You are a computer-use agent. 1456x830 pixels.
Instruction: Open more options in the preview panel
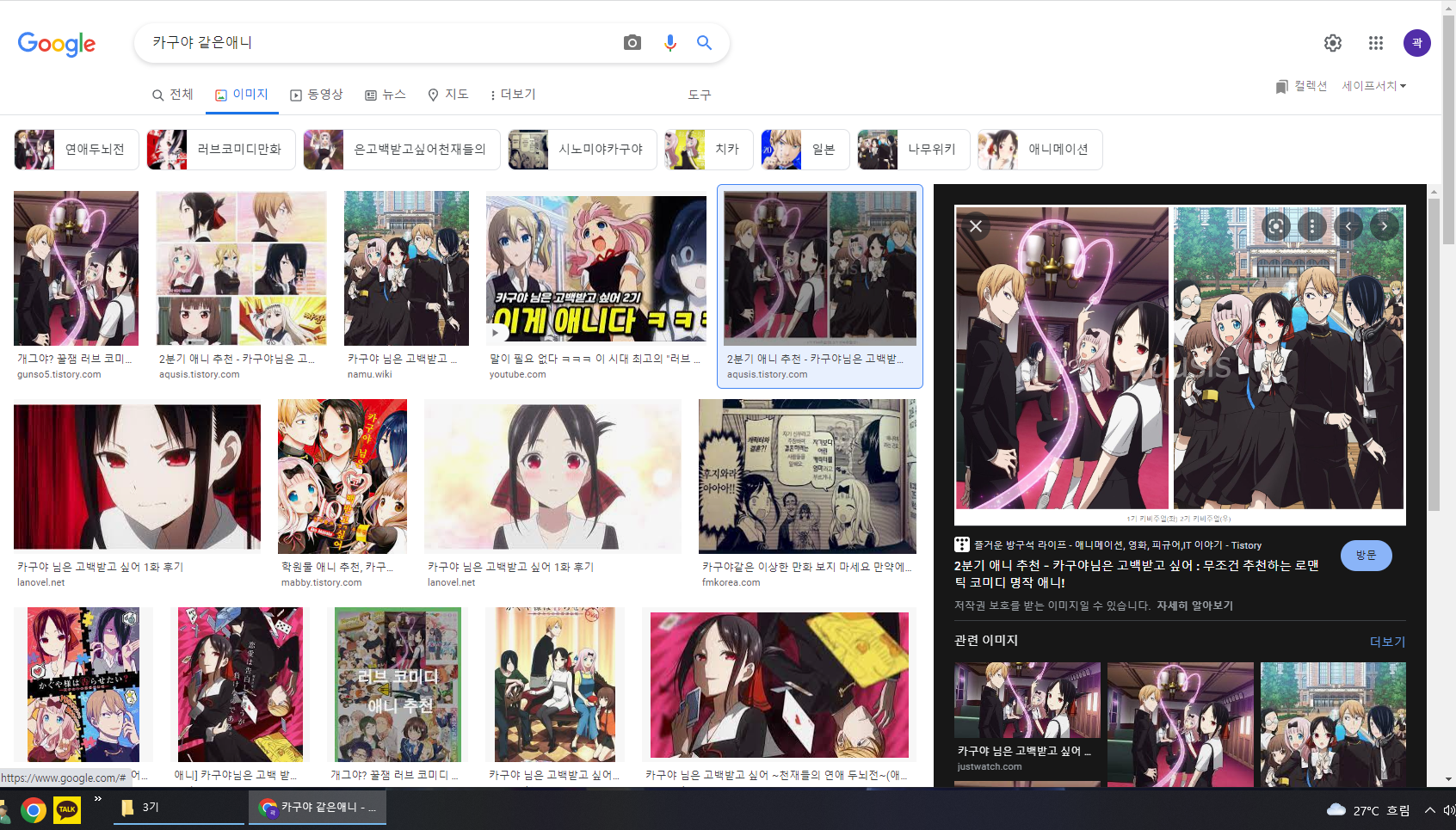(1312, 226)
